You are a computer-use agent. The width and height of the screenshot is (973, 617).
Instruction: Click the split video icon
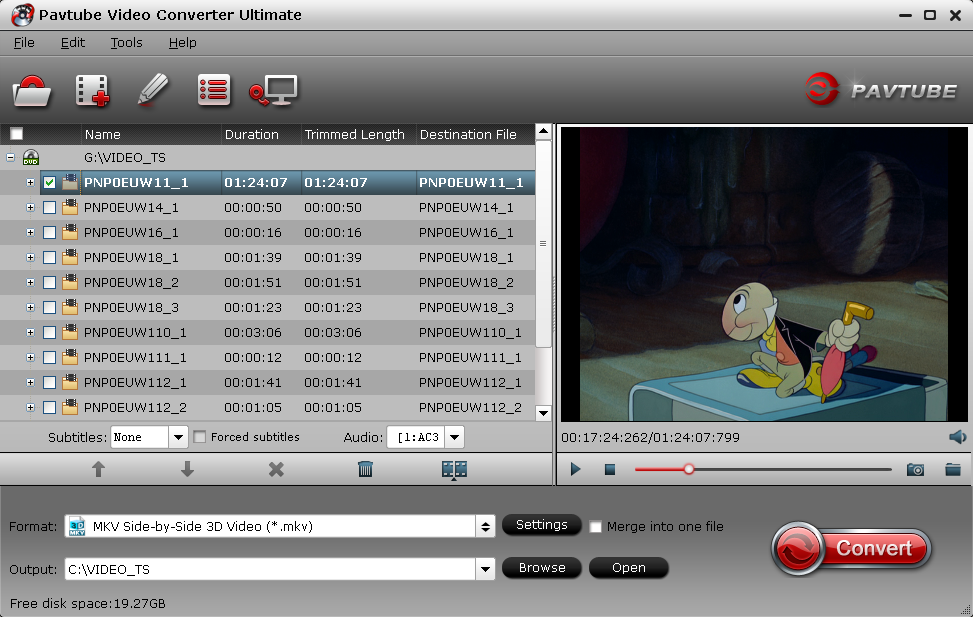click(x=454, y=470)
